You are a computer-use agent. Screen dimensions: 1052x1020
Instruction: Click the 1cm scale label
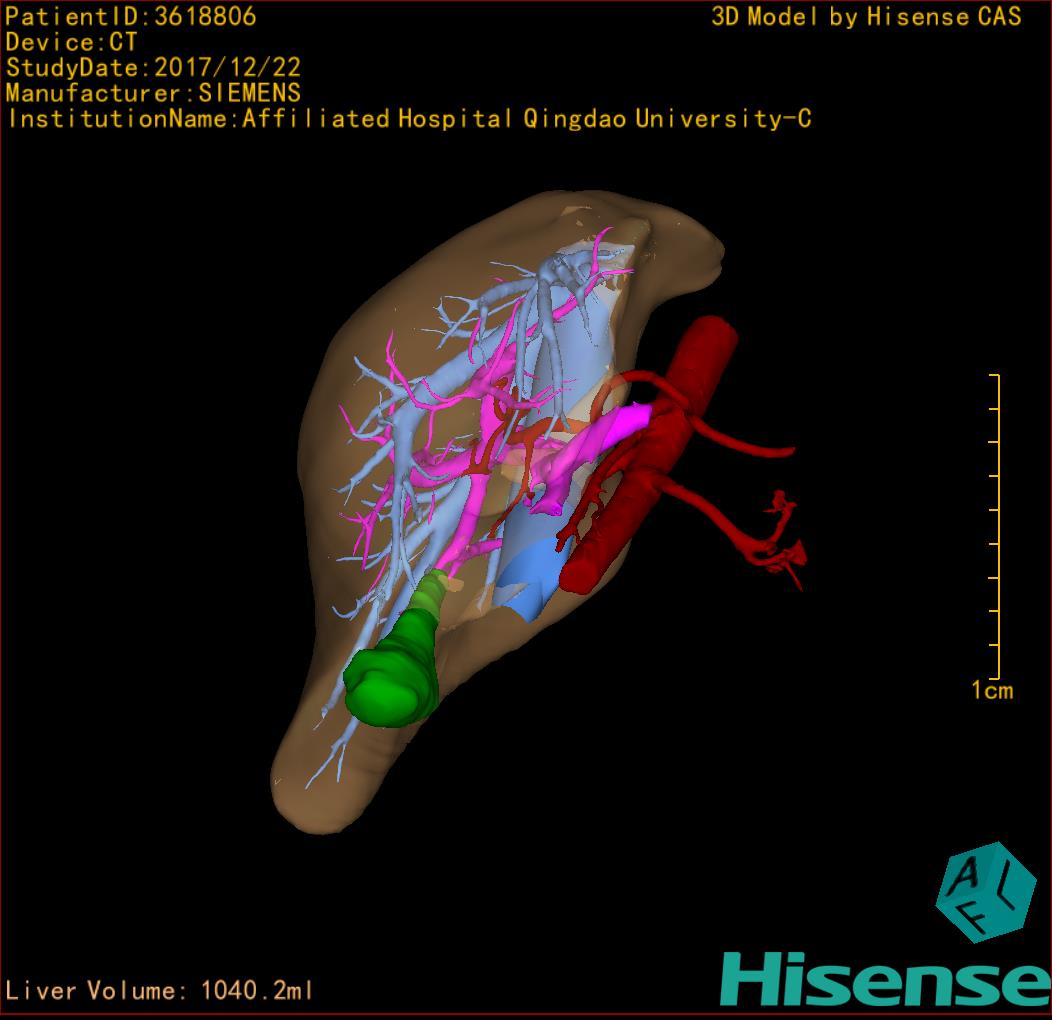[x=992, y=690]
